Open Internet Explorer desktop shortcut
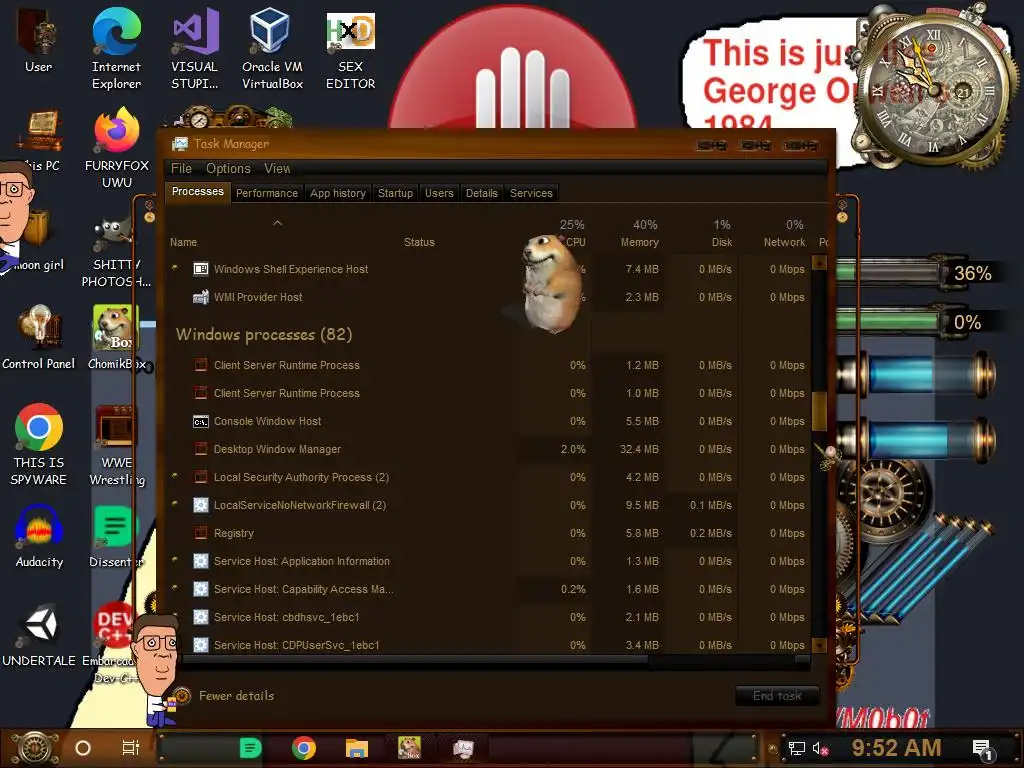The width and height of the screenshot is (1024, 768). point(116,49)
